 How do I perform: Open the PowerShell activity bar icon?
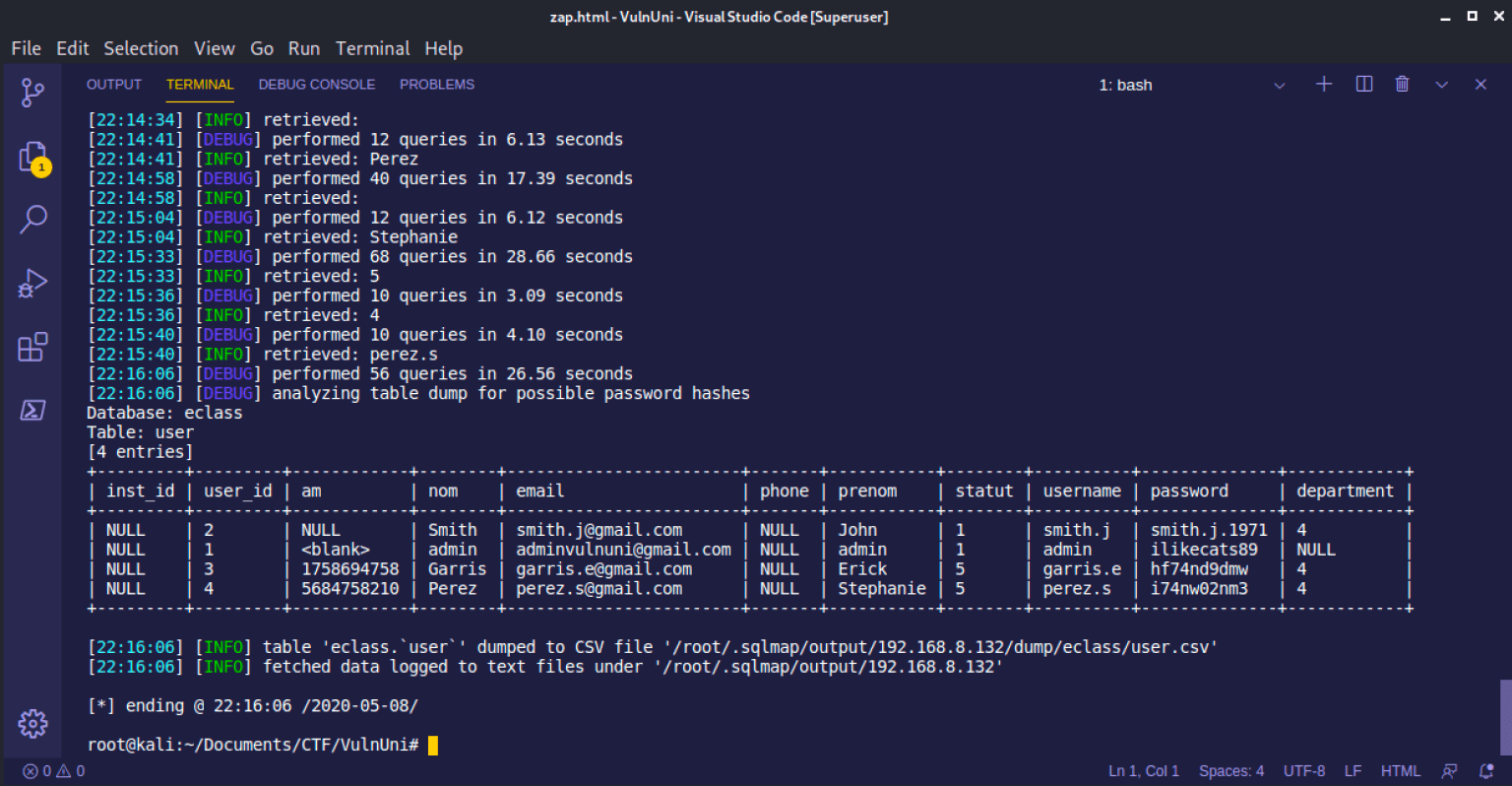tap(32, 410)
